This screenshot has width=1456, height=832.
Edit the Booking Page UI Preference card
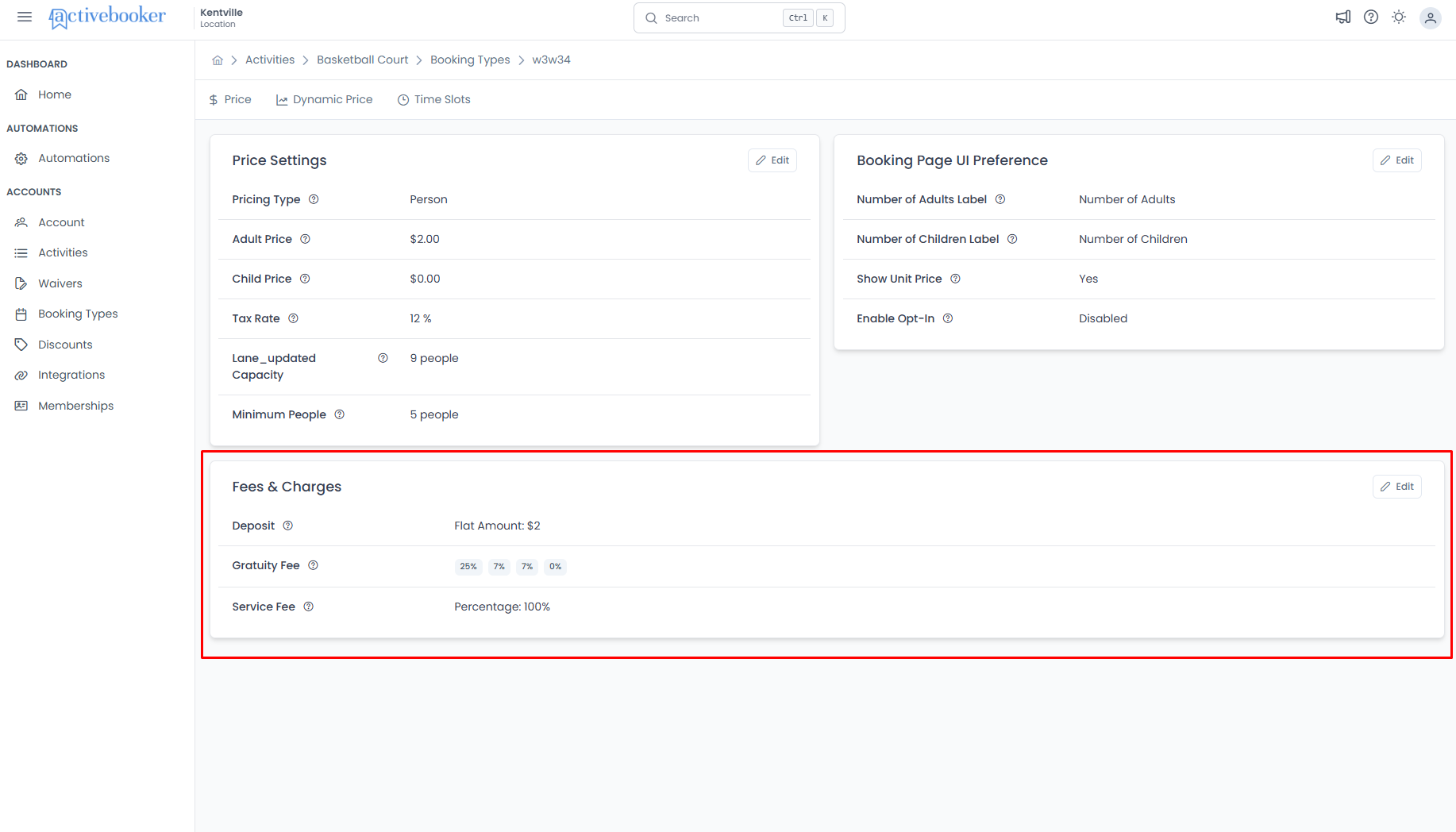(1397, 160)
